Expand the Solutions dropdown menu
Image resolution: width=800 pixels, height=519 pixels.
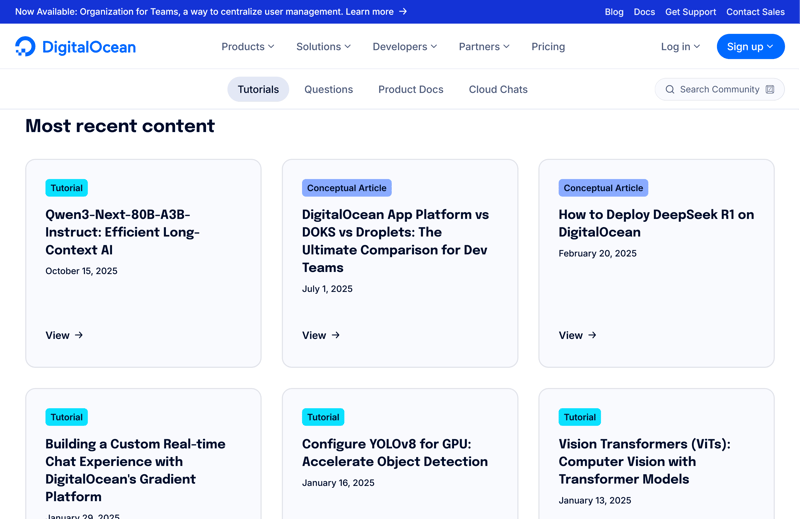[x=323, y=47]
